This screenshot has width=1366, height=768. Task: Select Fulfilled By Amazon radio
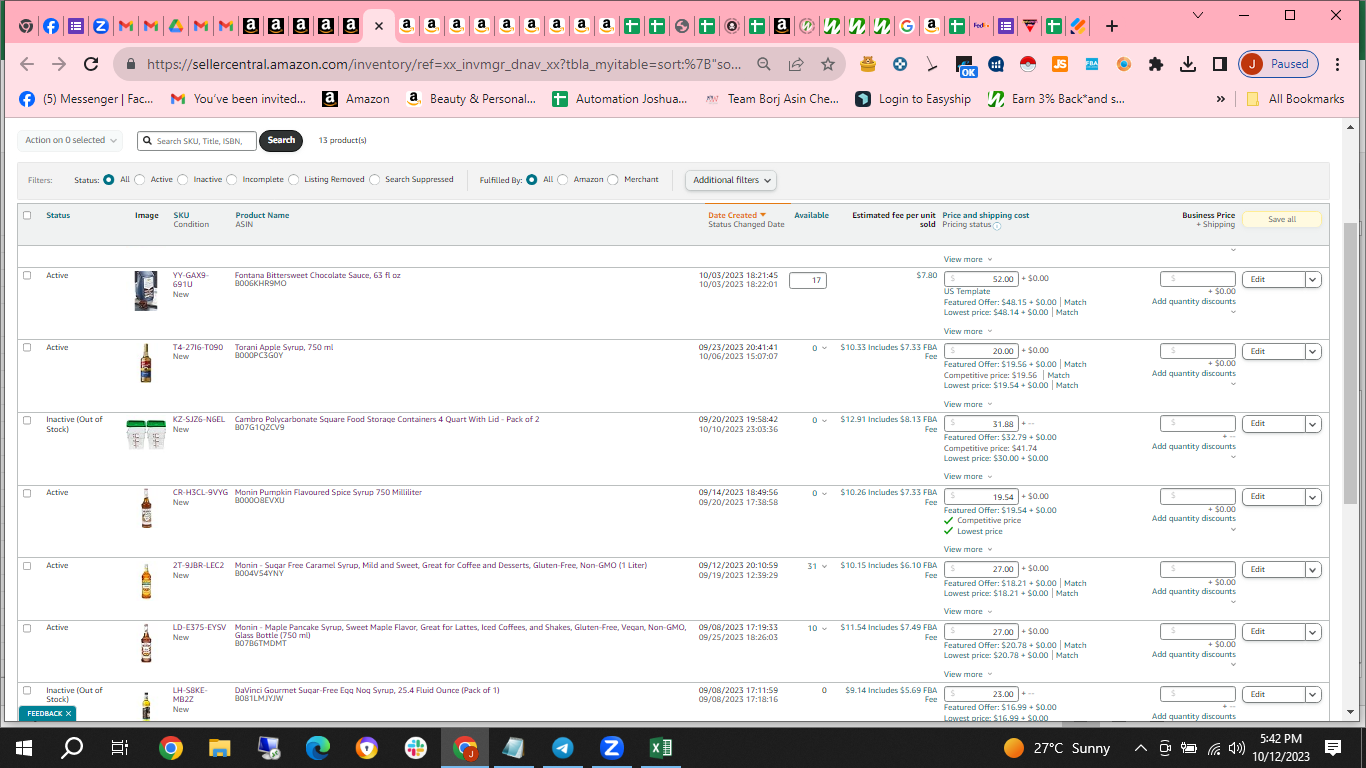click(563, 180)
